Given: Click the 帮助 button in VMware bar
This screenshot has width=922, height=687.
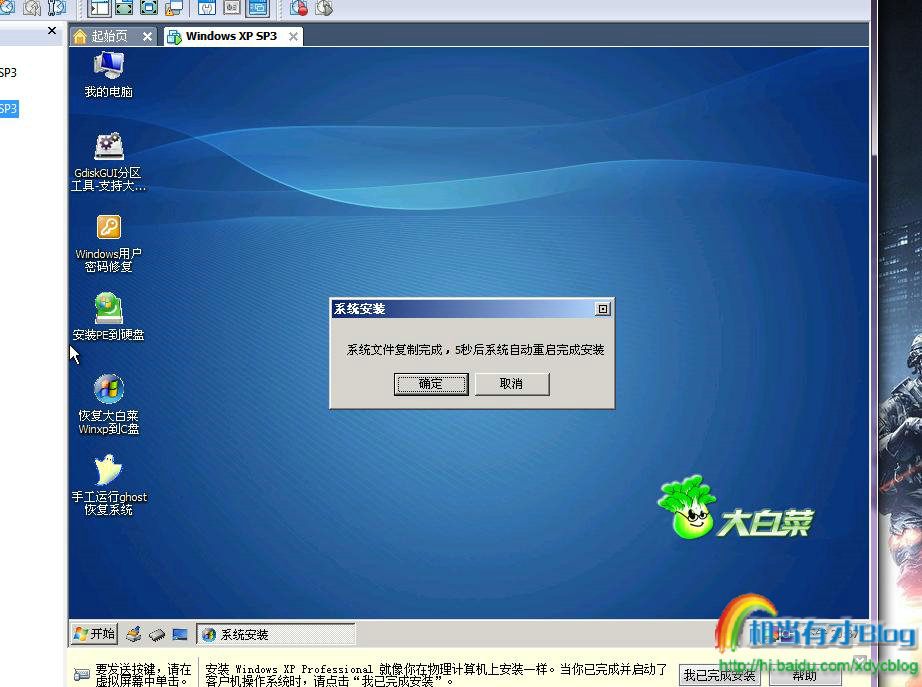Looking at the screenshot, I should click(x=804, y=676).
